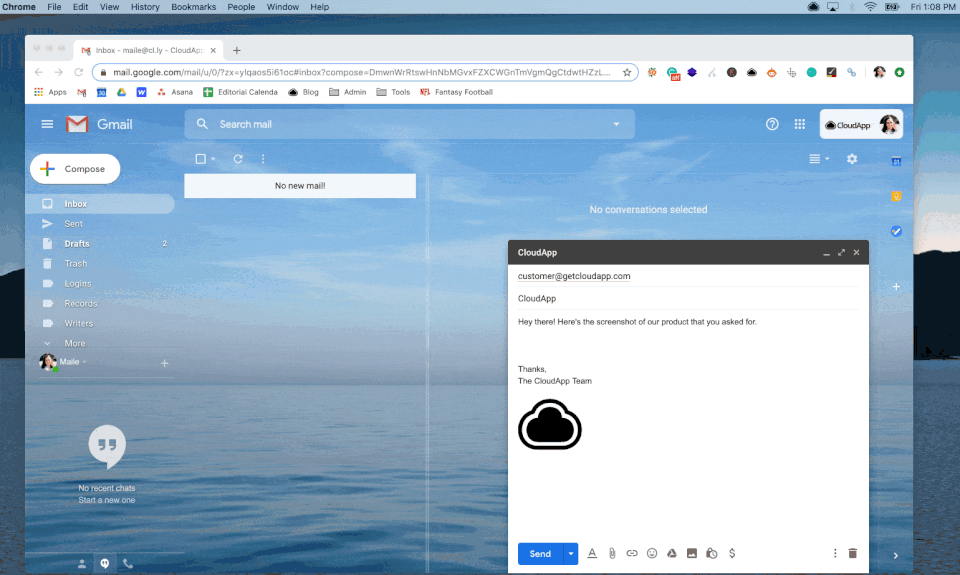Open the Bookmarks menu
Screen dimensions: 960x575
click(x=193, y=7)
